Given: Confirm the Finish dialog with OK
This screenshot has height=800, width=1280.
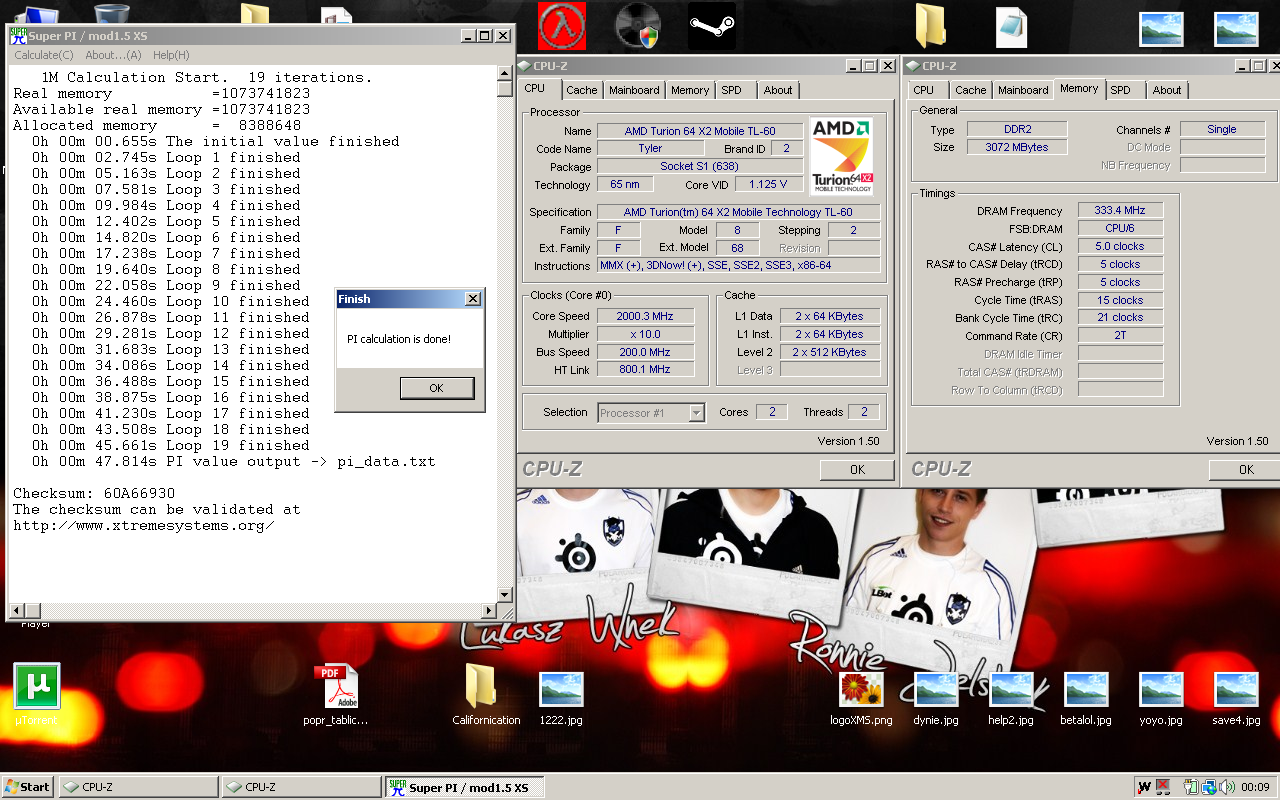Looking at the screenshot, I should (x=436, y=388).
